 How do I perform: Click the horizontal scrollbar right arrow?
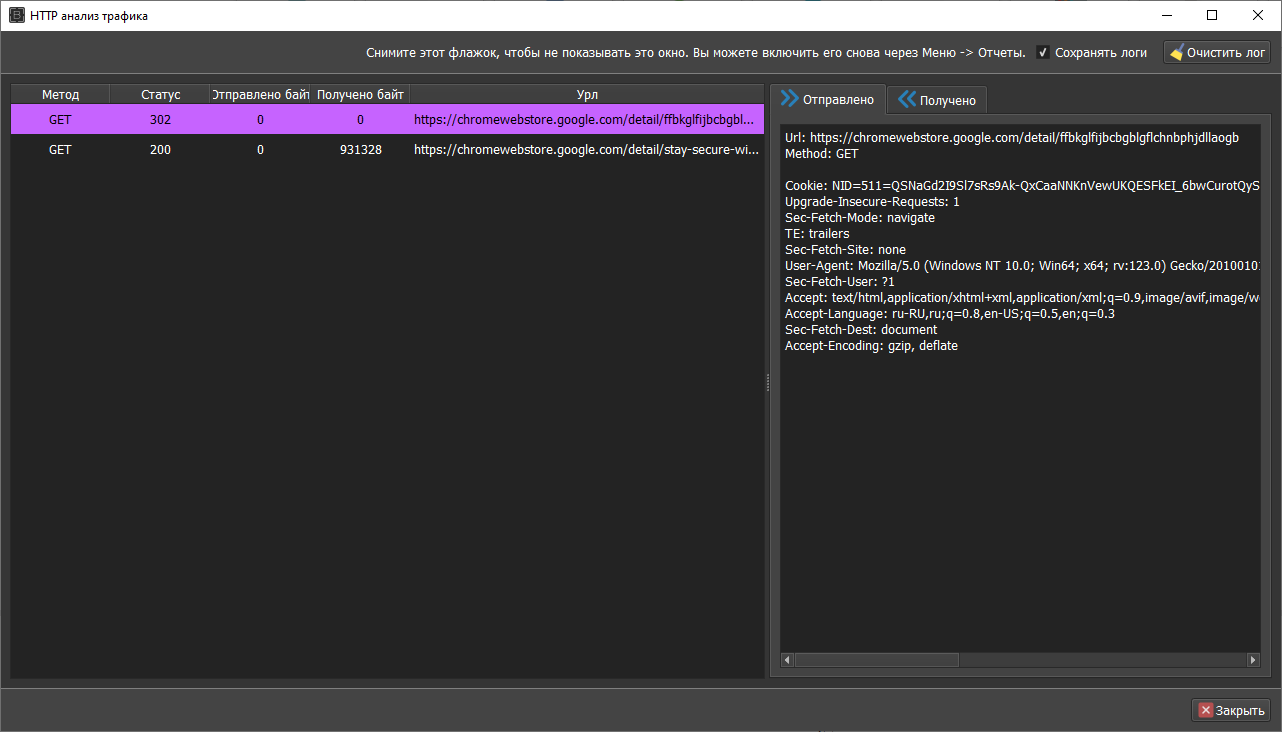point(1253,660)
